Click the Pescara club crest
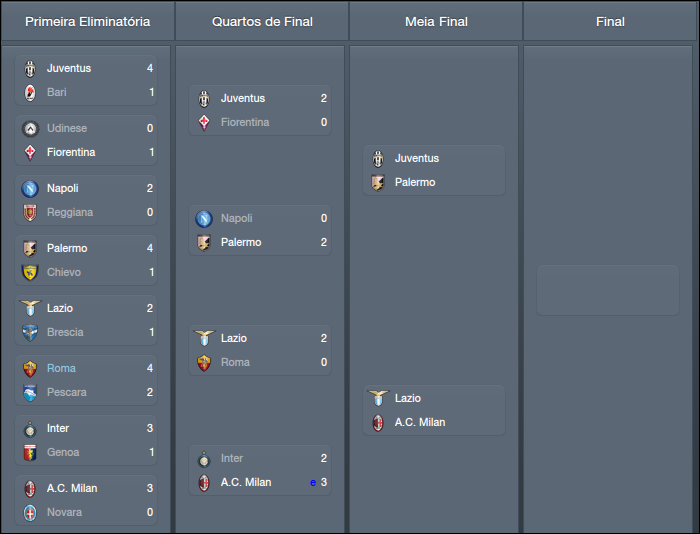The width and height of the screenshot is (700, 534). pyautogui.click(x=30, y=393)
